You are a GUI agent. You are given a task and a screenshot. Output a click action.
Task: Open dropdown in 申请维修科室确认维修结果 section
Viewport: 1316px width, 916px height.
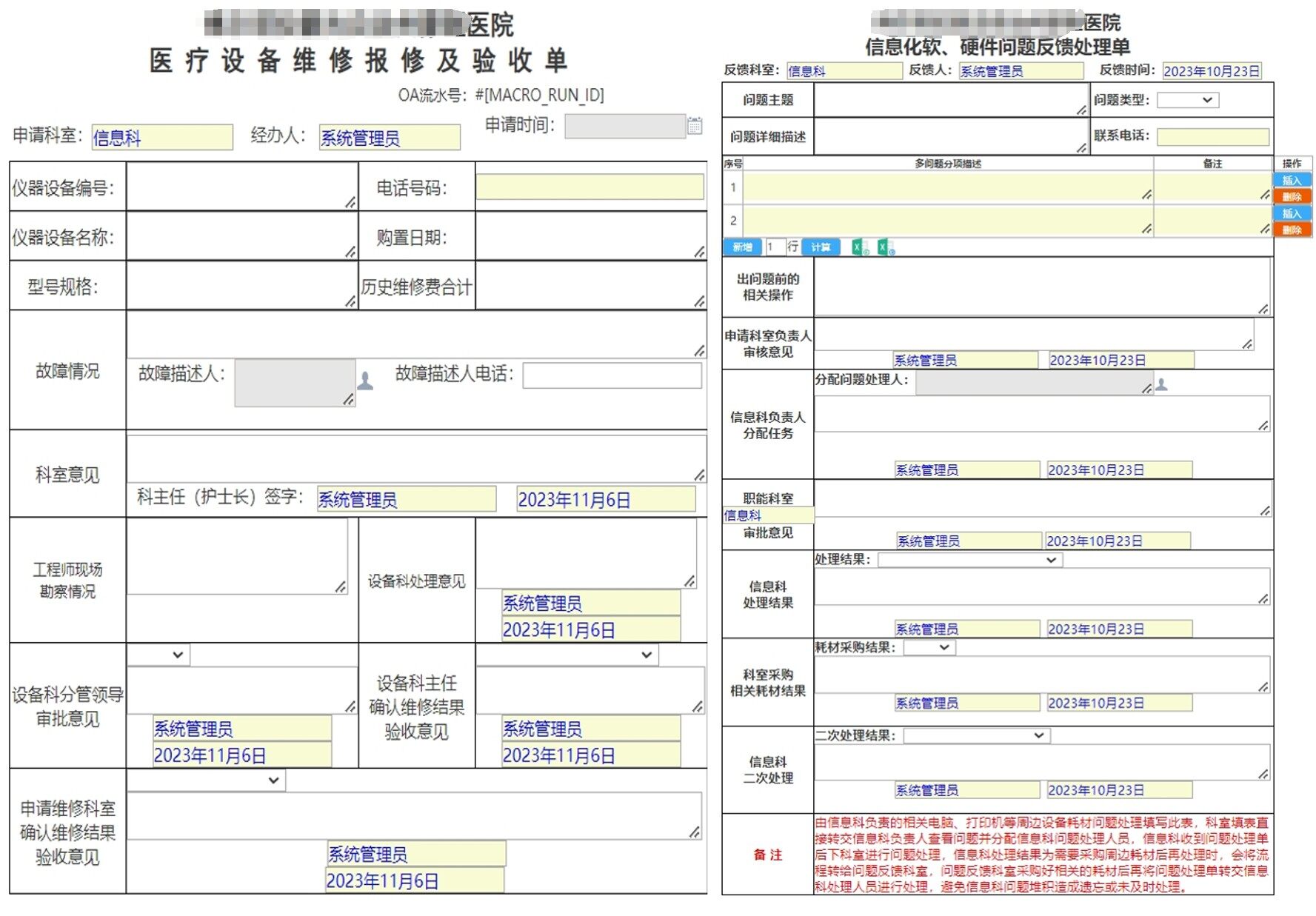(x=206, y=780)
